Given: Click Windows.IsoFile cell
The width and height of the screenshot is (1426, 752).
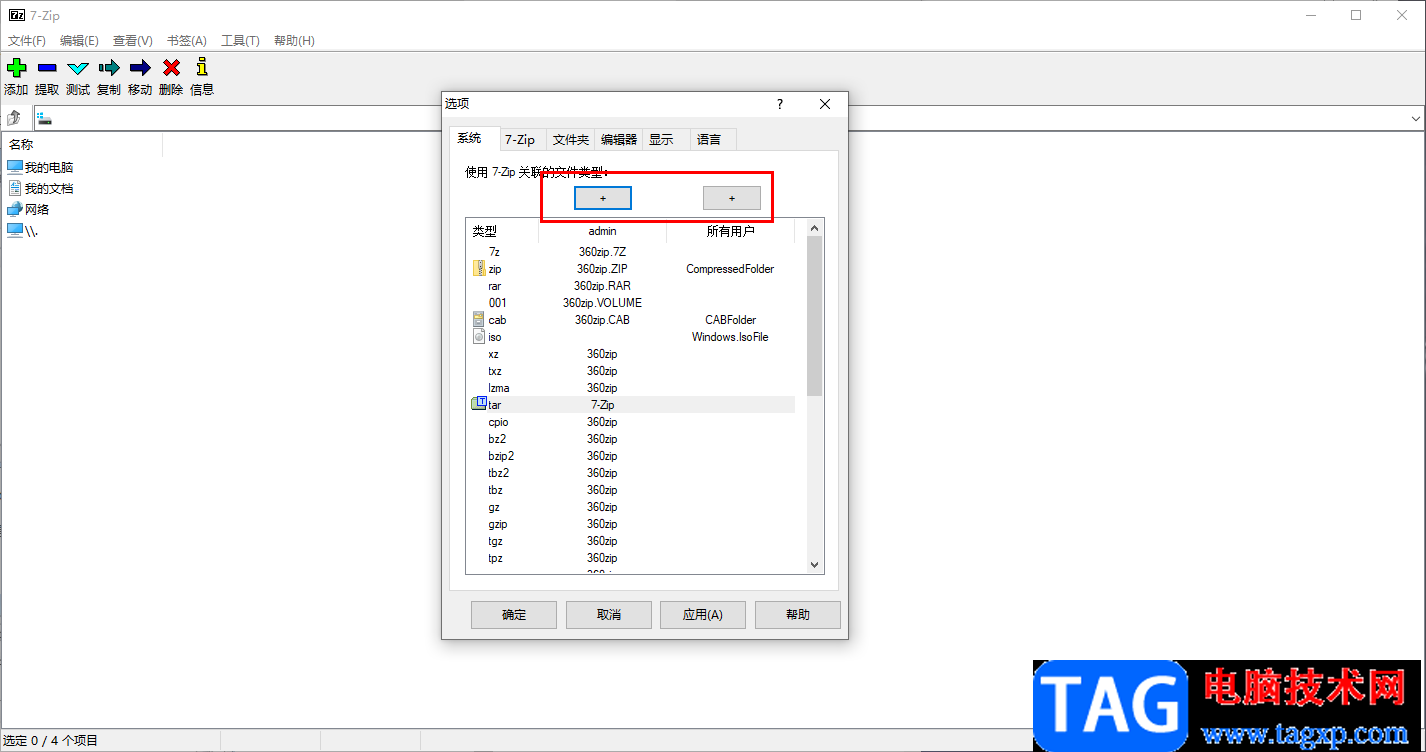Looking at the screenshot, I should click(730, 337).
